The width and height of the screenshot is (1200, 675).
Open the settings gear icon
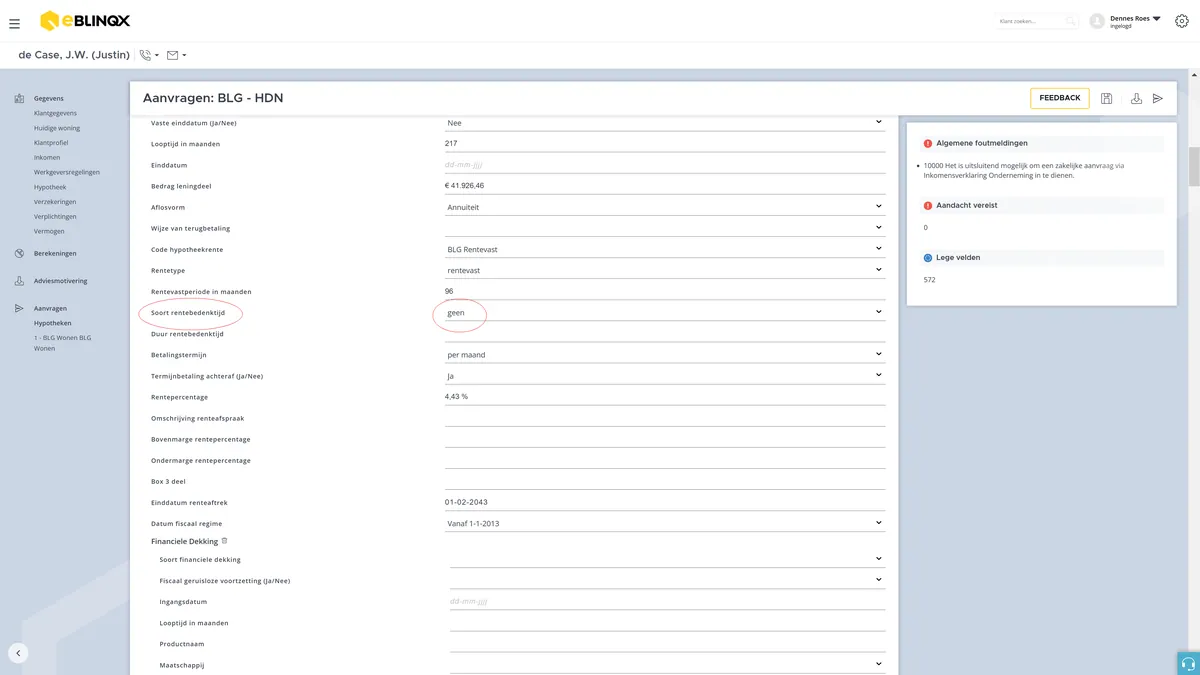point(1182,21)
